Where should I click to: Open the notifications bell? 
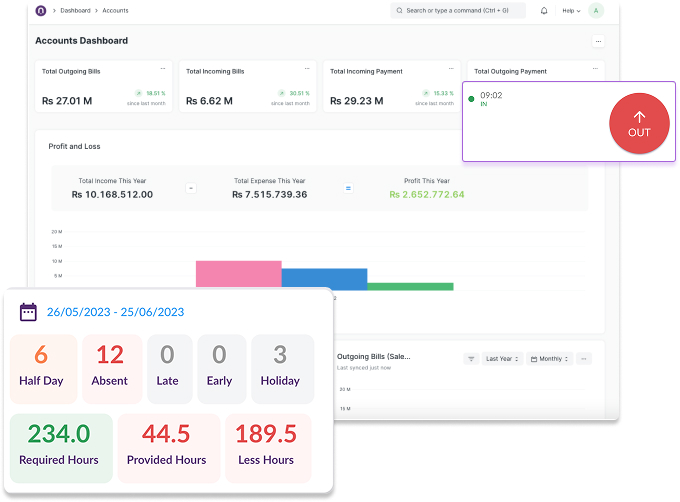point(544,11)
